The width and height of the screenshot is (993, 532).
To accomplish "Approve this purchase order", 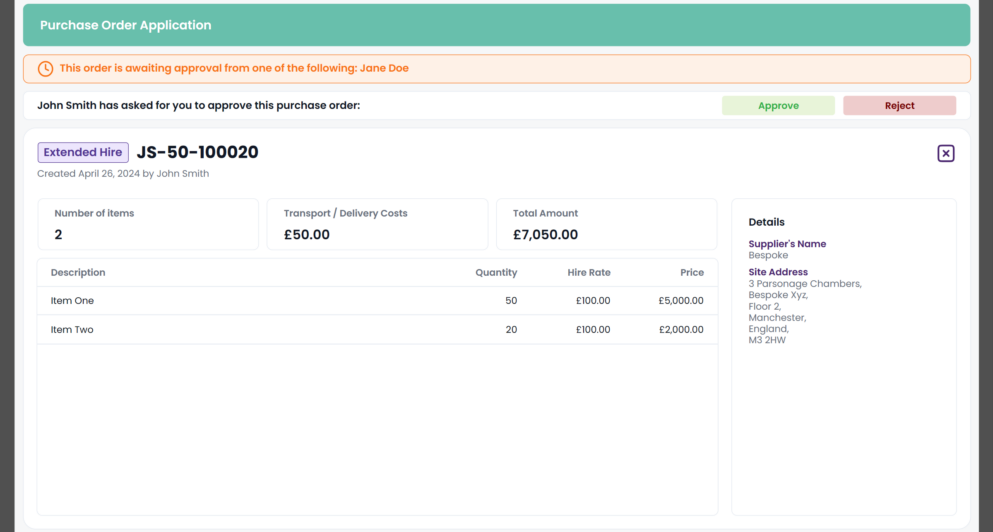I will [x=778, y=106].
